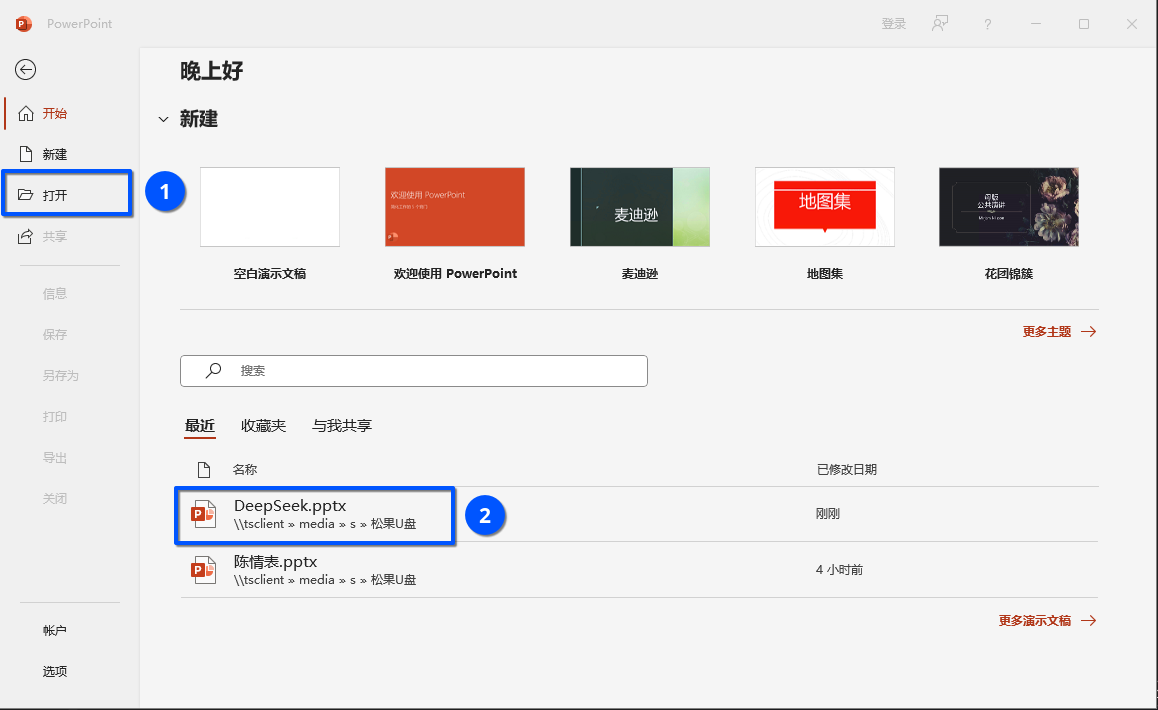
Task: Click the PowerPoint logo in title bar
Action: pos(24,24)
